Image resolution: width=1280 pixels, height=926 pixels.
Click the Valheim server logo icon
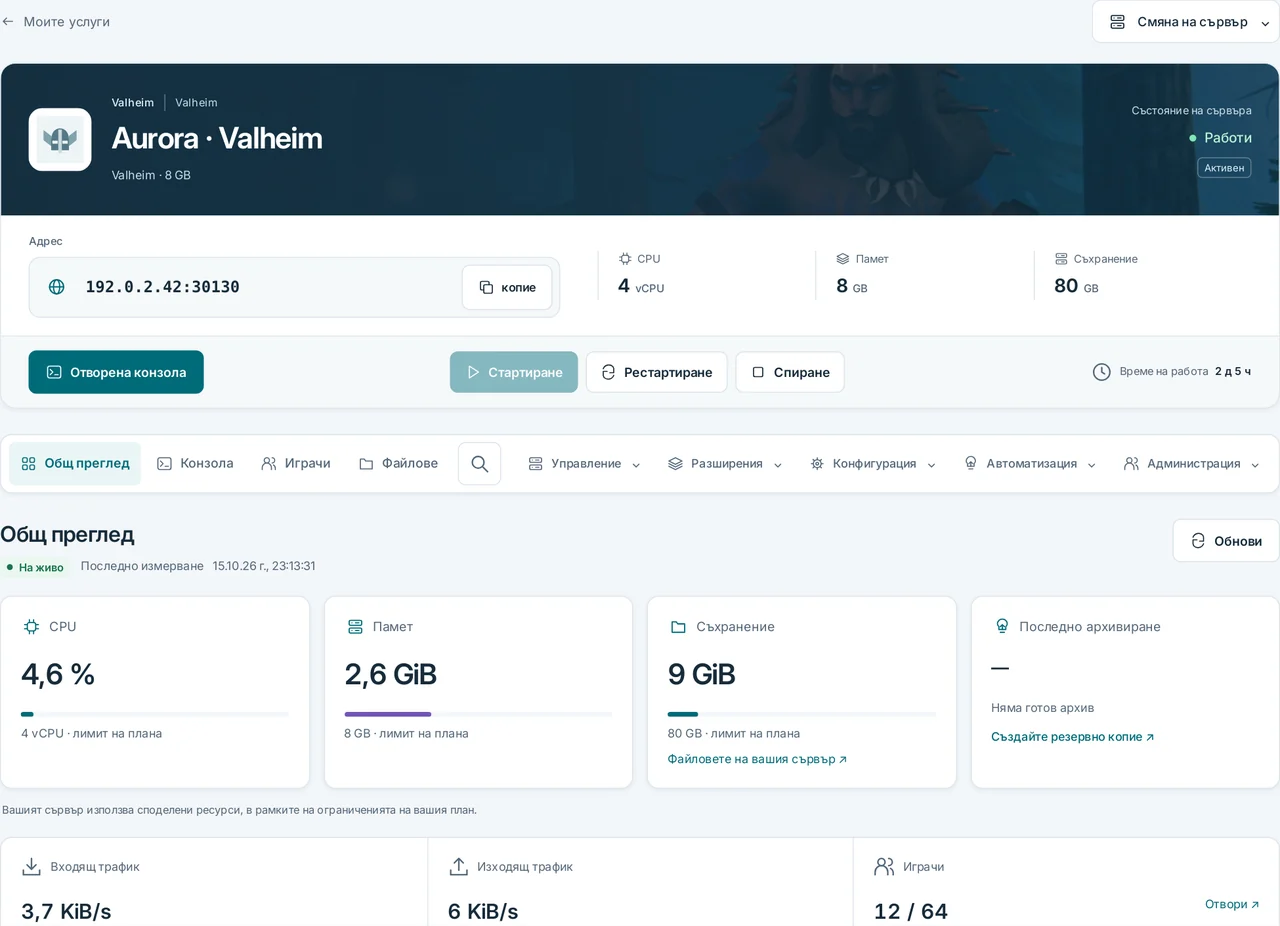(x=60, y=139)
